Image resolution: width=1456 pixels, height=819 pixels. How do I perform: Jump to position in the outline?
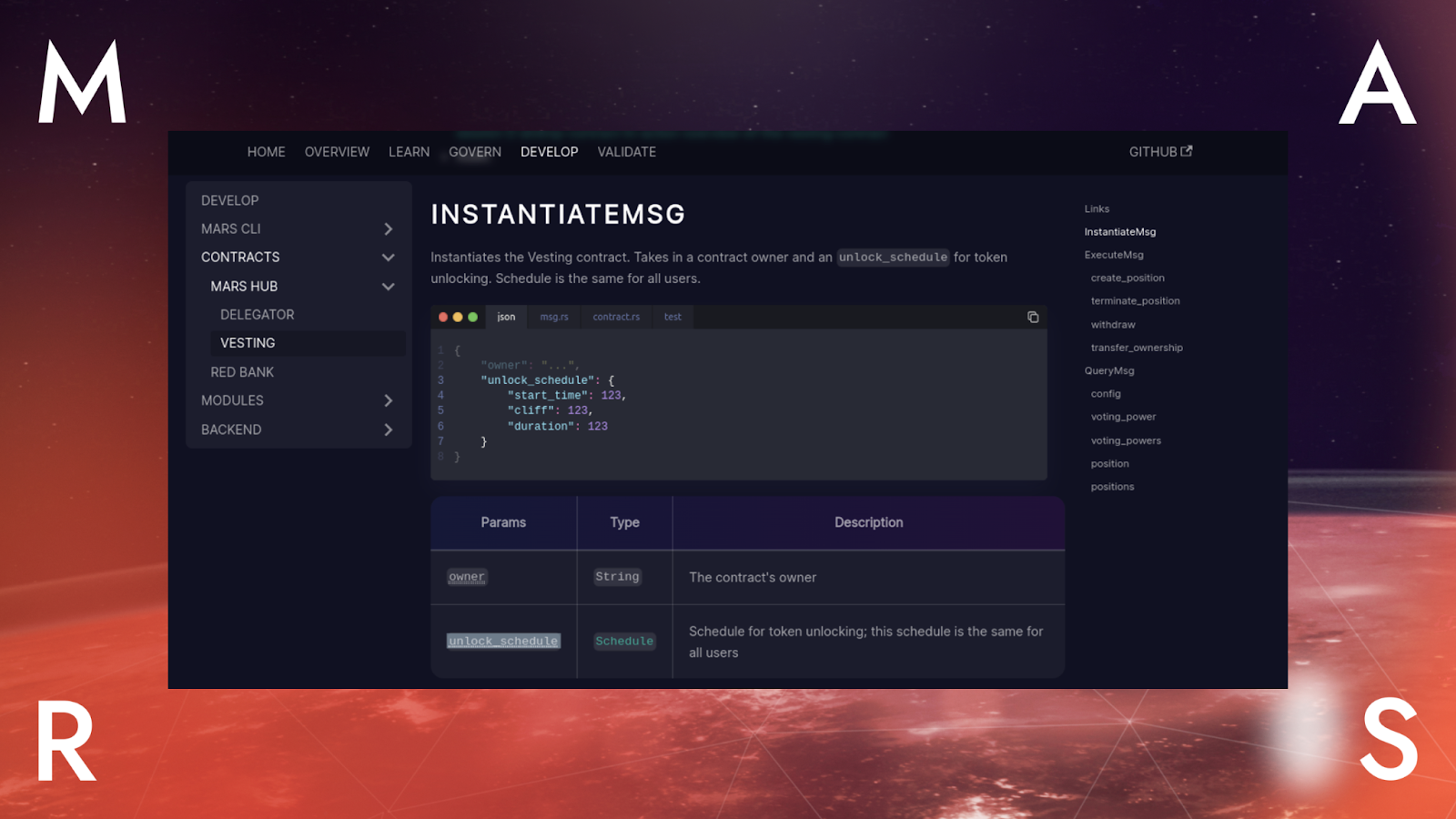coord(1109,464)
